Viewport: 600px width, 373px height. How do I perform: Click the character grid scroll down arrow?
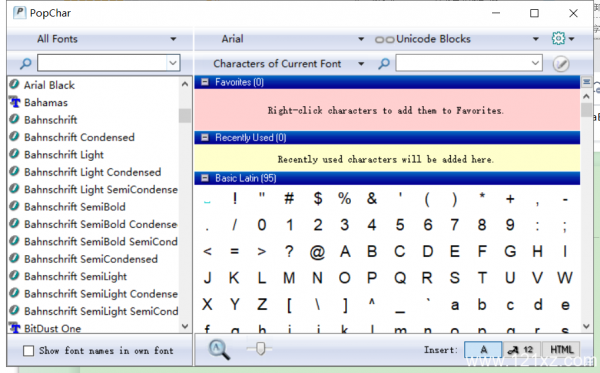586,326
